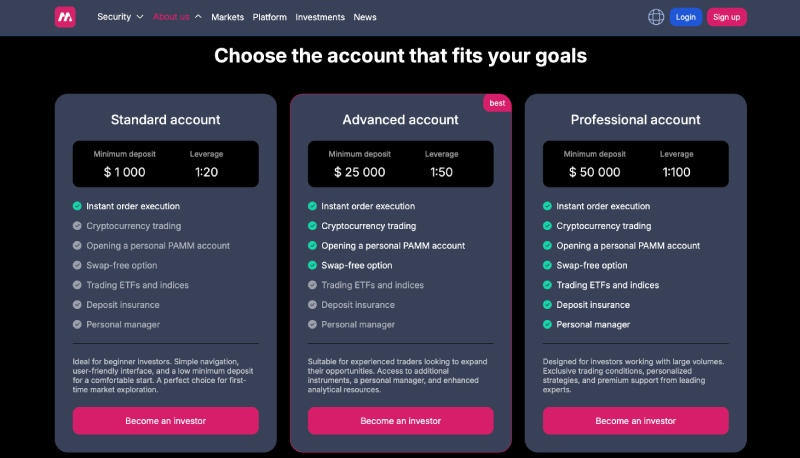Click the pink Sign up button
The image size is (800, 458).
pos(727,17)
